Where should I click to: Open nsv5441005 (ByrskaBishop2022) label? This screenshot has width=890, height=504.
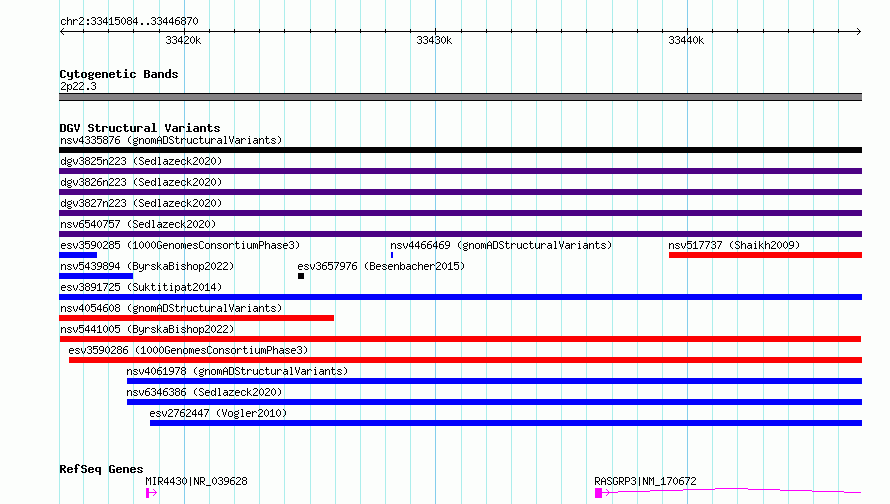pyautogui.click(x=147, y=329)
